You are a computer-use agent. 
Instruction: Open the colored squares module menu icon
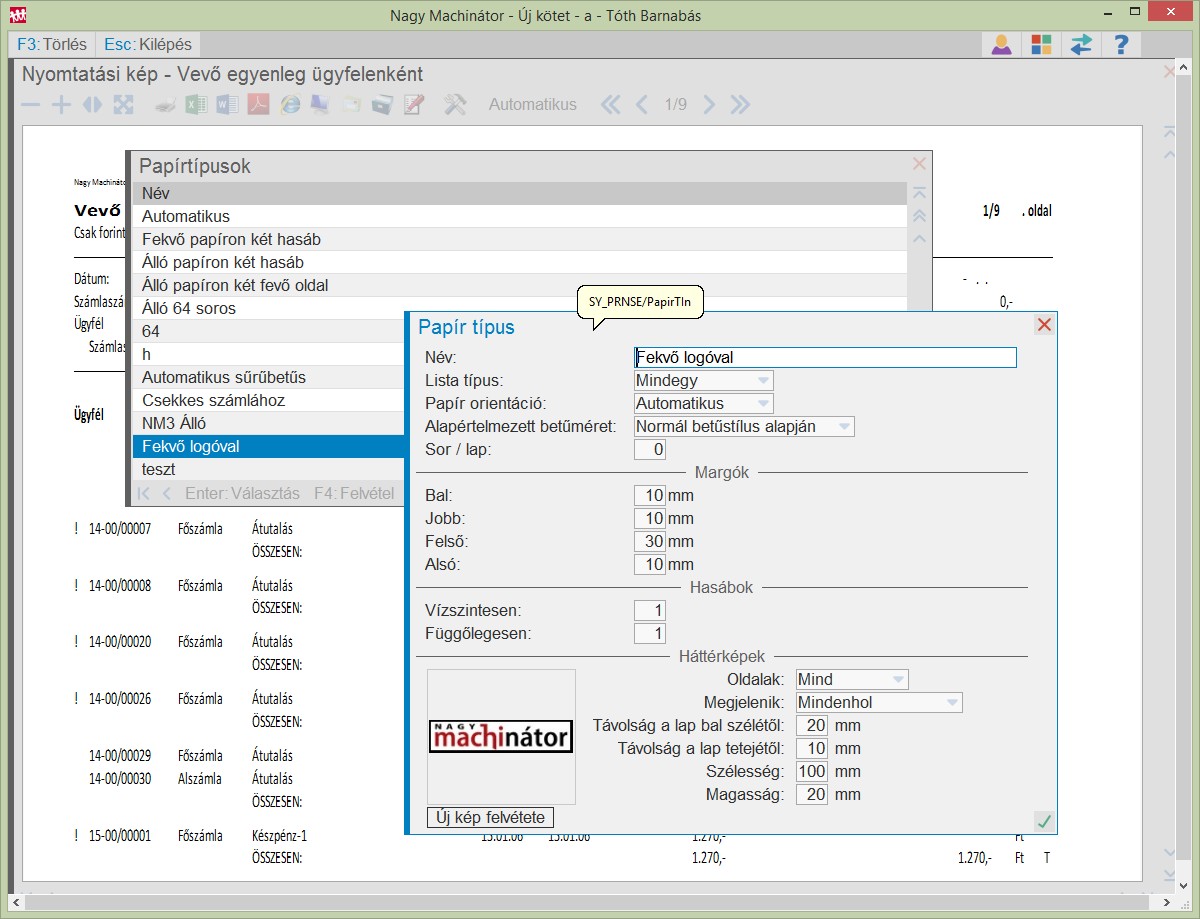click(x=1041, y=45)
